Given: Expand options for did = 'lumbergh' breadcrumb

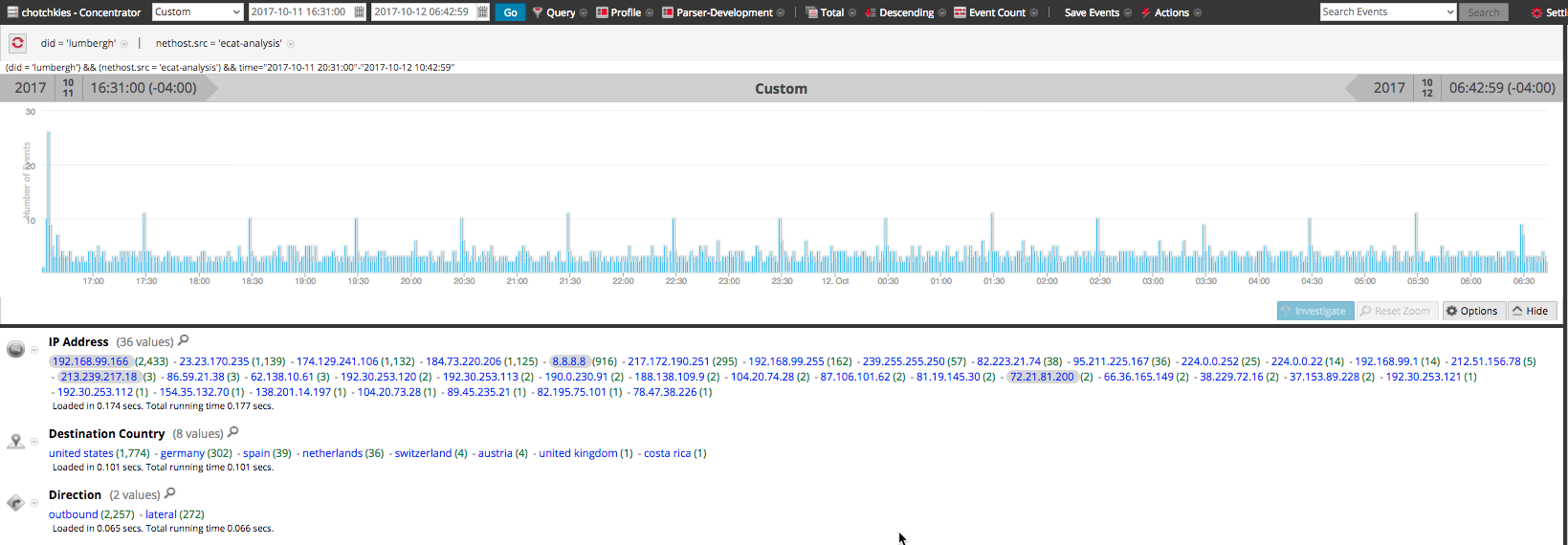Looking at the screenshot, I should pyautogui.click(x=124, y=44).
